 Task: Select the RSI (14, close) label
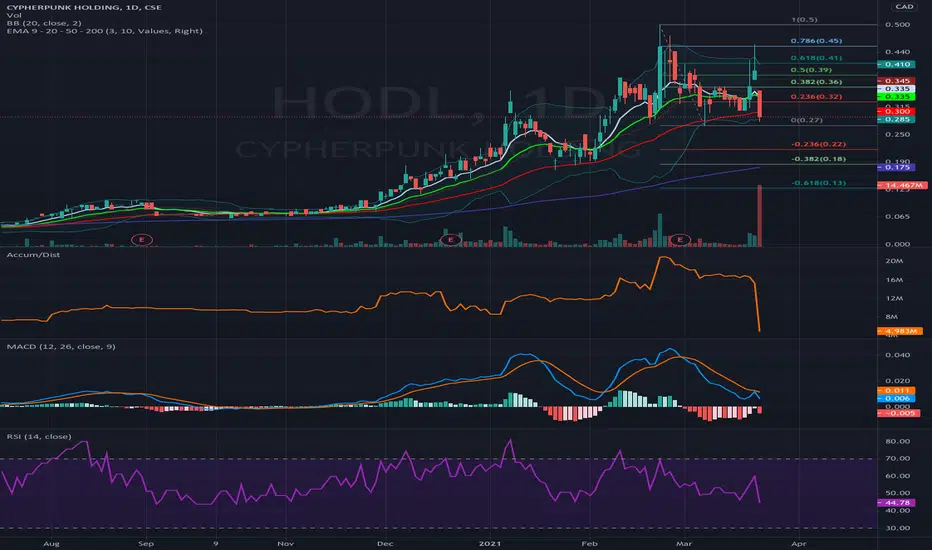pyautogui.click(x=39, y=436)
